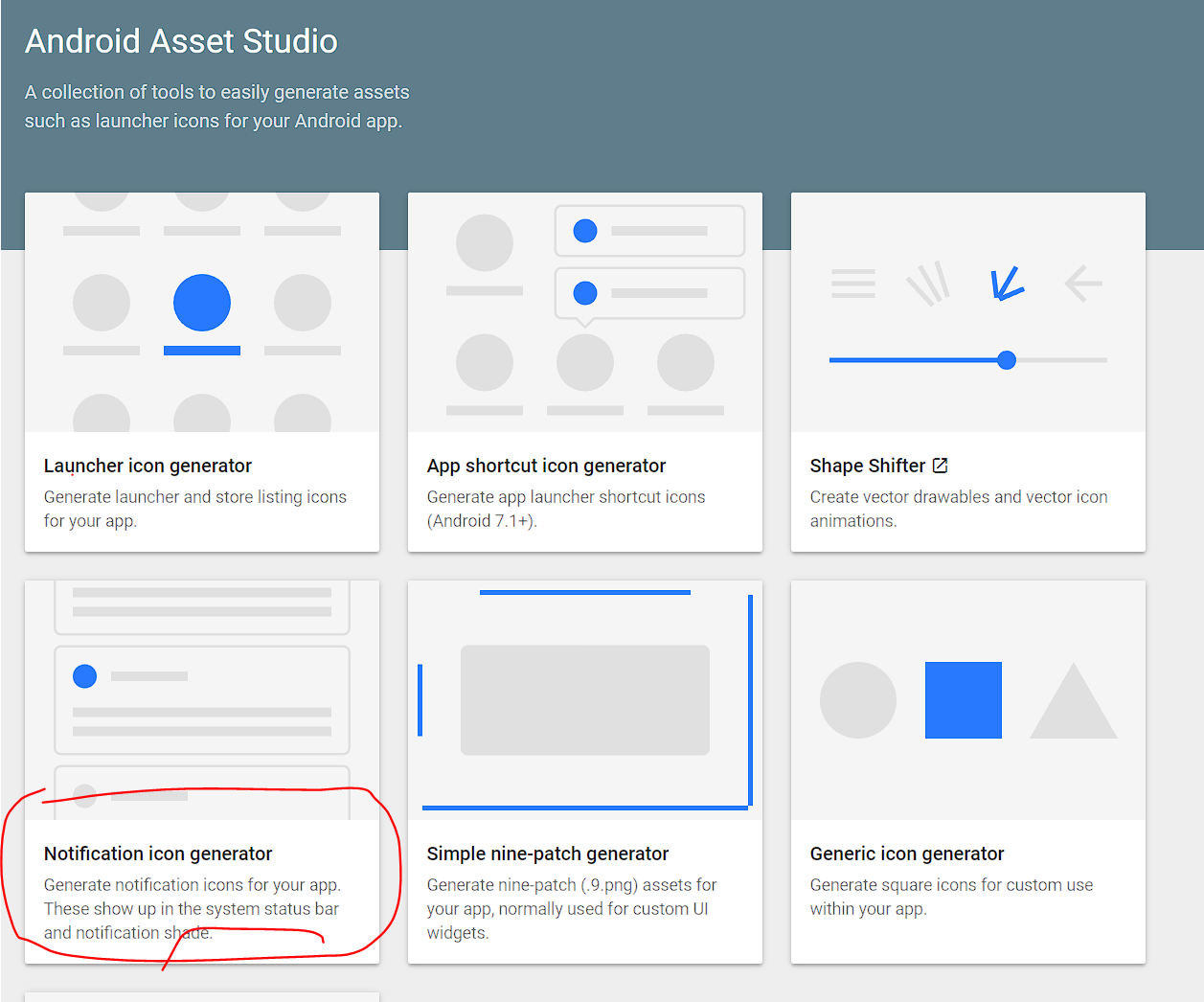Click 'Generate notification icons for your app.' text
This screenshot has height=1002, width=1204.
point(193,885)
